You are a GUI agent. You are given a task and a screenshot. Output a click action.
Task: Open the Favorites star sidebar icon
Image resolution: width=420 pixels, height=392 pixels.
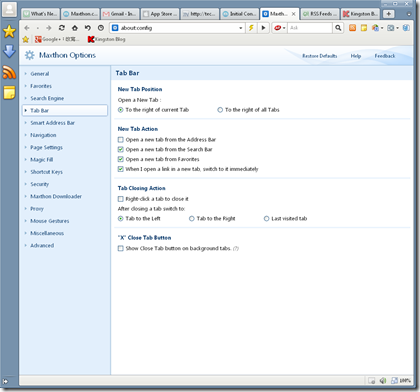tap(9, 31)
